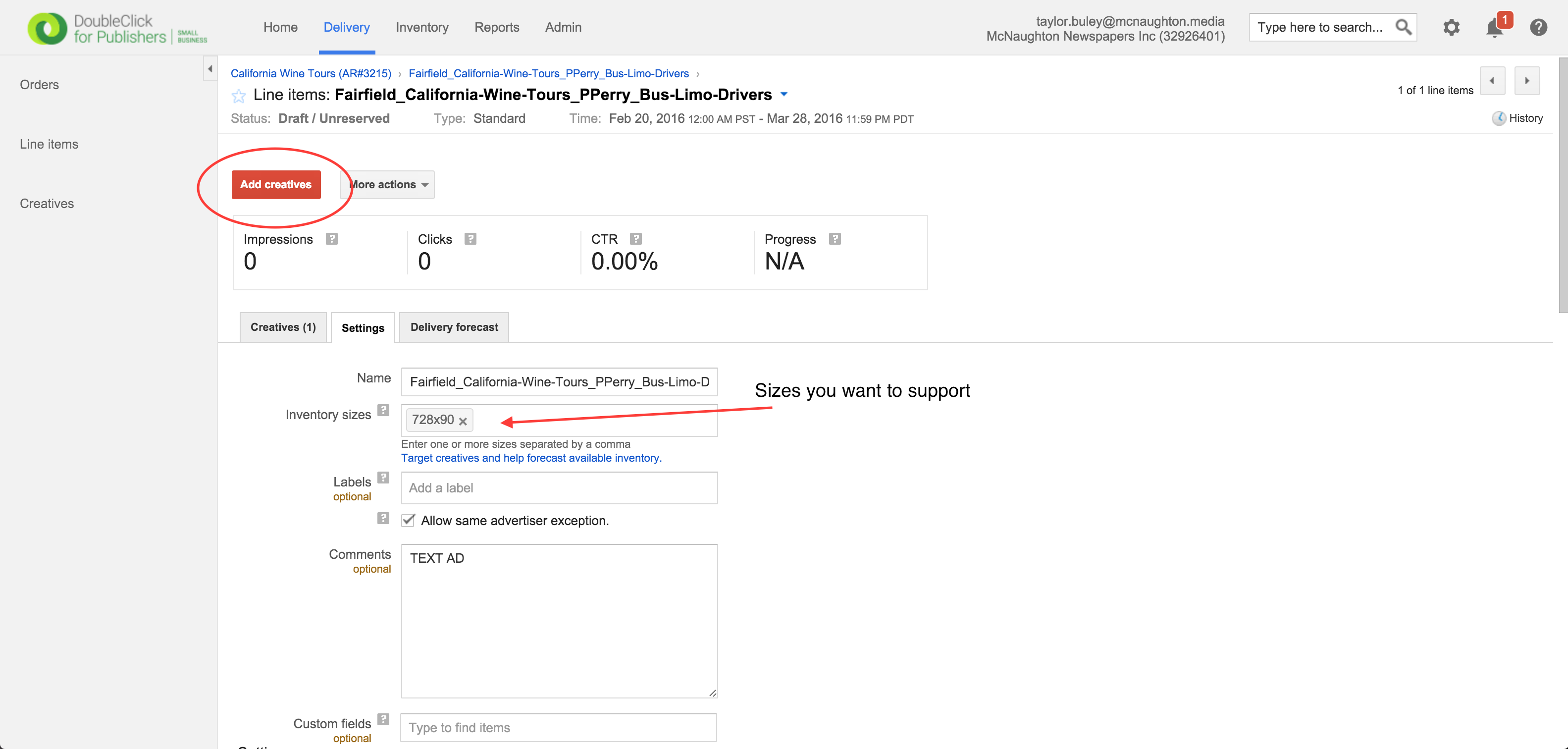Click help icon next to Impressions
The image size is (1568, 749).
point(332,239)
